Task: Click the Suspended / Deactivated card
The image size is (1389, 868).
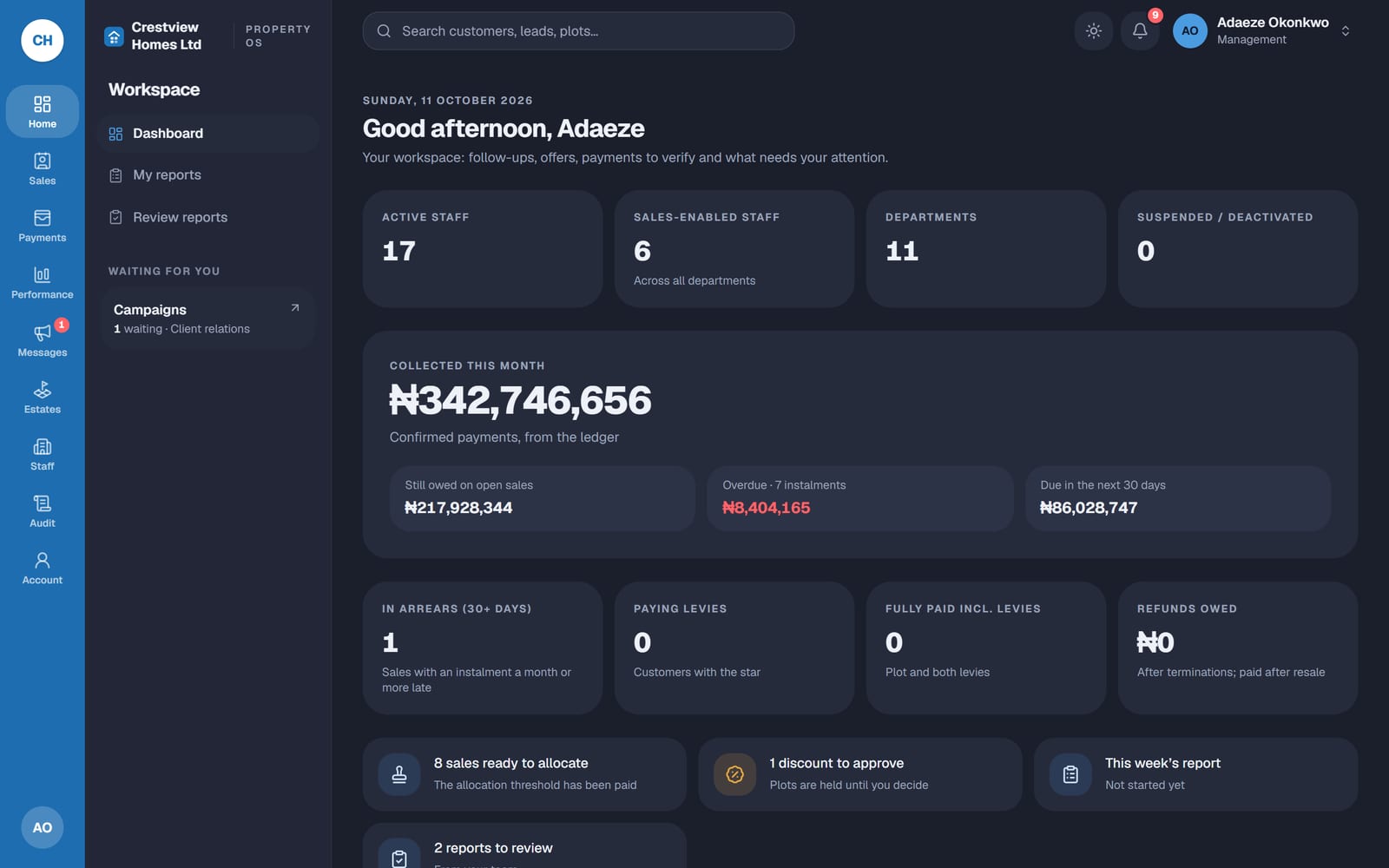Action: click(x=1238, y=248)
